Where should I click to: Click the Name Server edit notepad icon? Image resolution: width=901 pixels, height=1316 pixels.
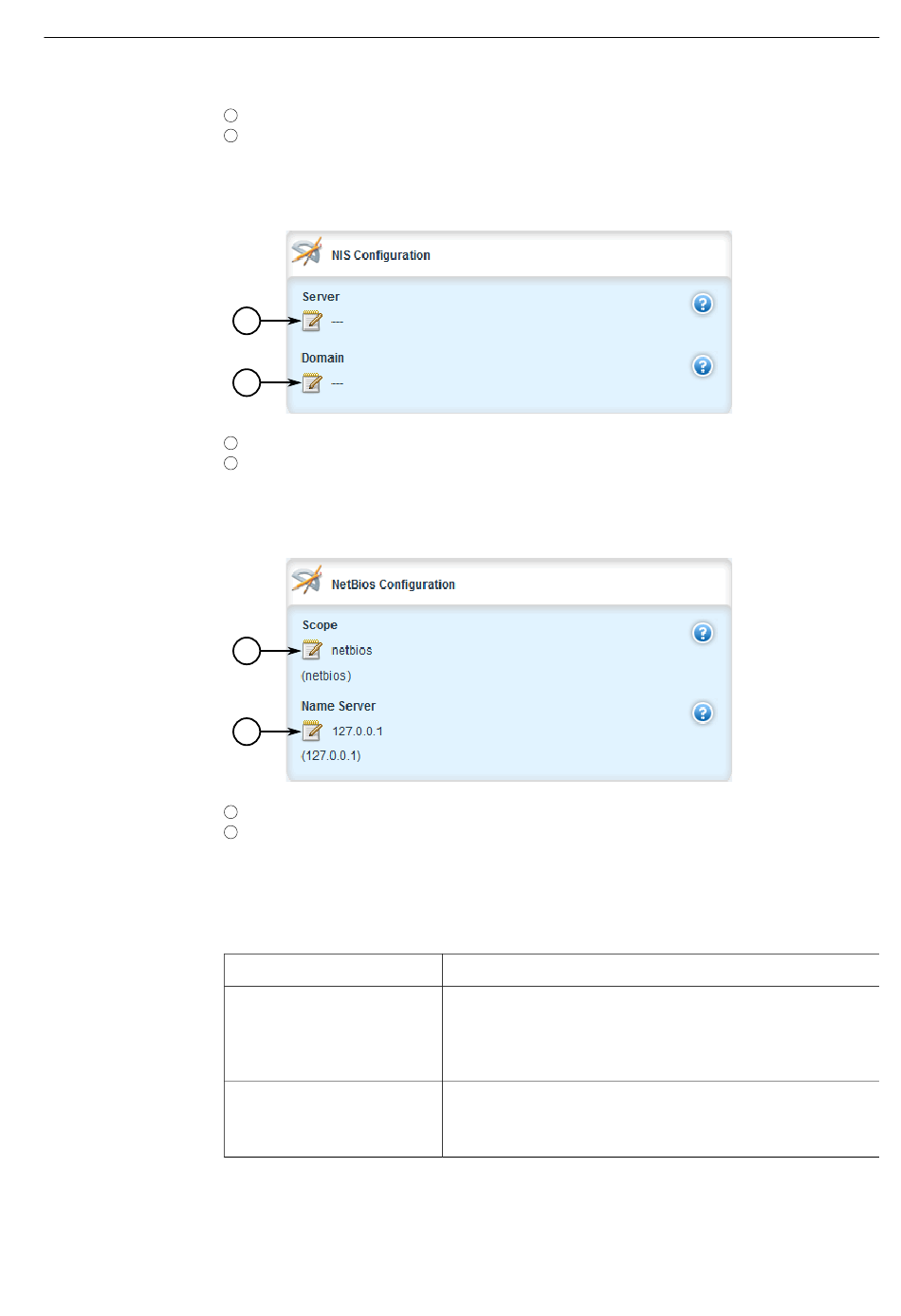click(312, 731)
